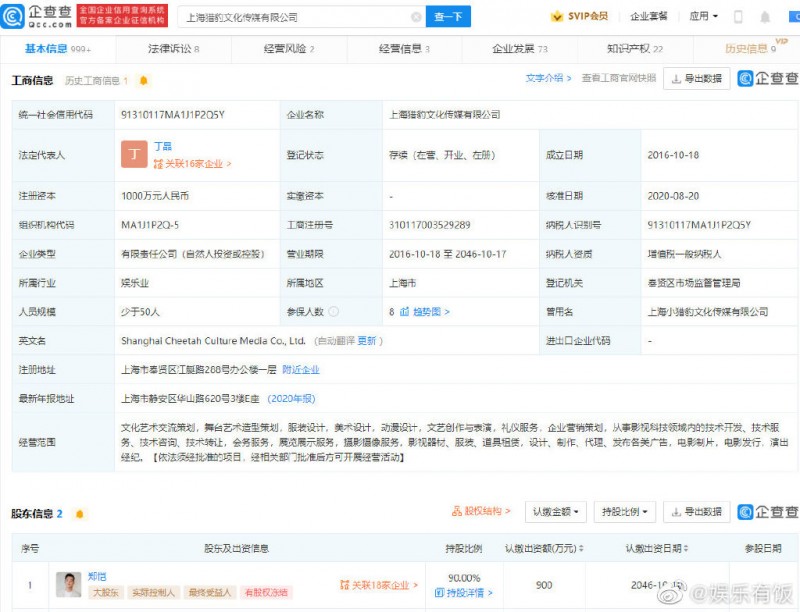Clear the search box with the X icon
Image resolution: width=800 pixels, height=612 pixels.
(x=416, y=17)
